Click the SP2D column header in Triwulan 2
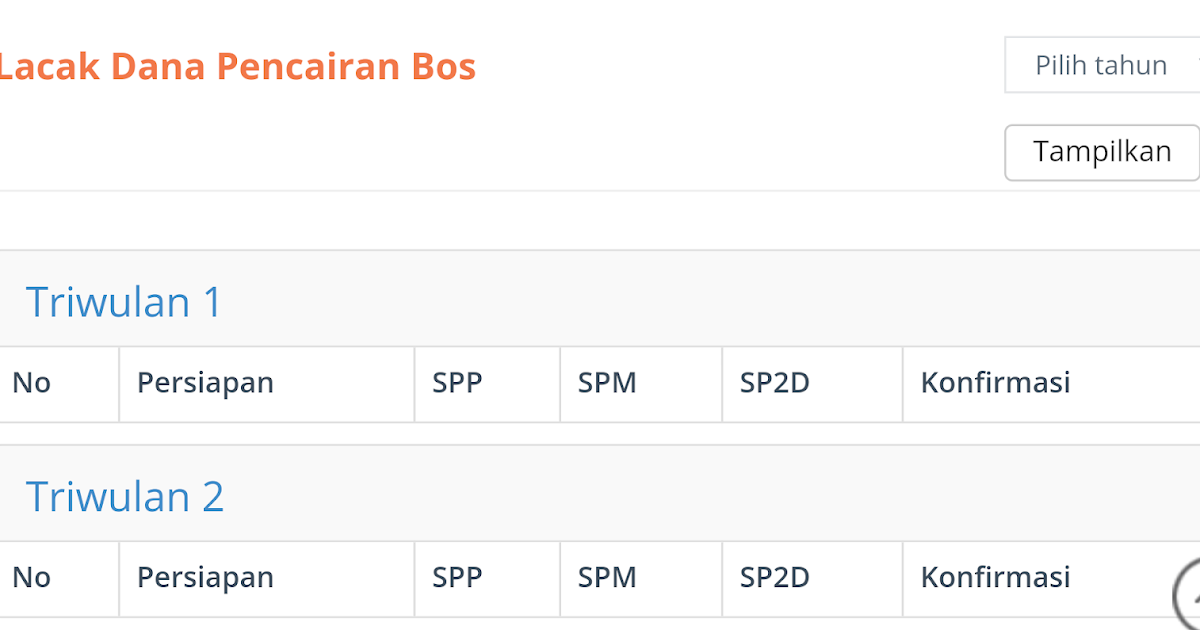The height and width of the screenshot is (630, 1200). pos(773,578)
